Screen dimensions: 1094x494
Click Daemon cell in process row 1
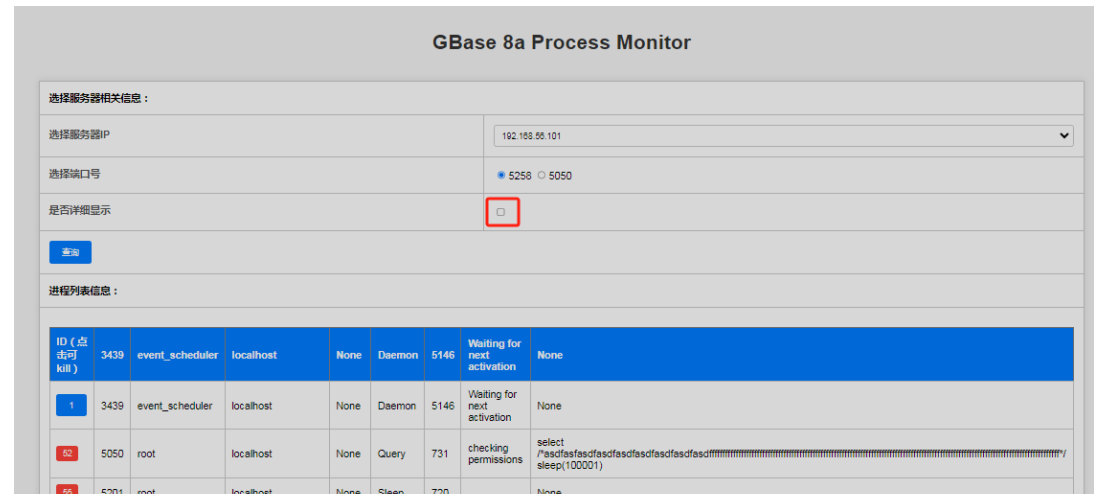pos(397,405)
